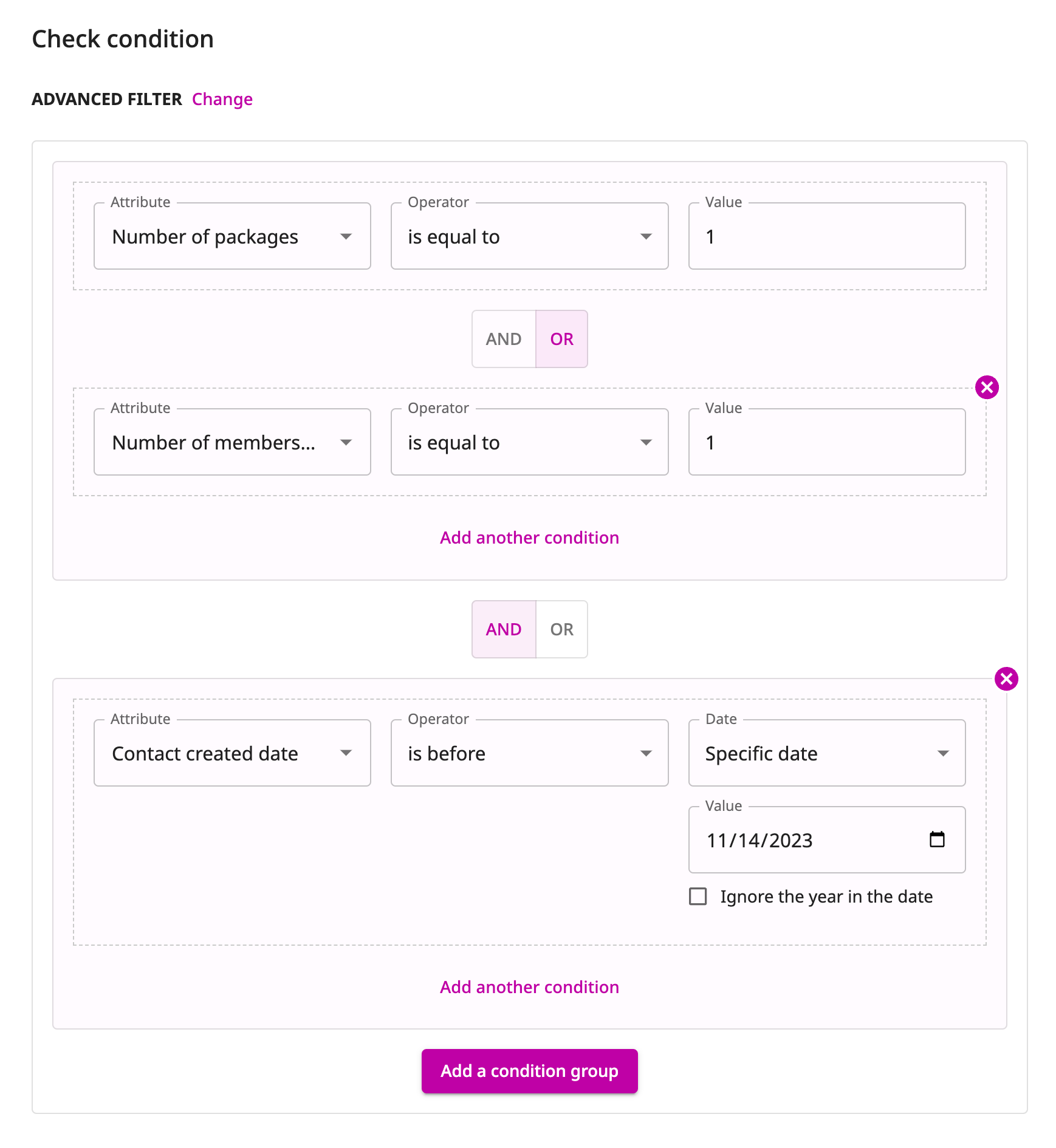1056x1148 pixels.
Task: Select AND between the first two conditions
Action: coord(504,339)
